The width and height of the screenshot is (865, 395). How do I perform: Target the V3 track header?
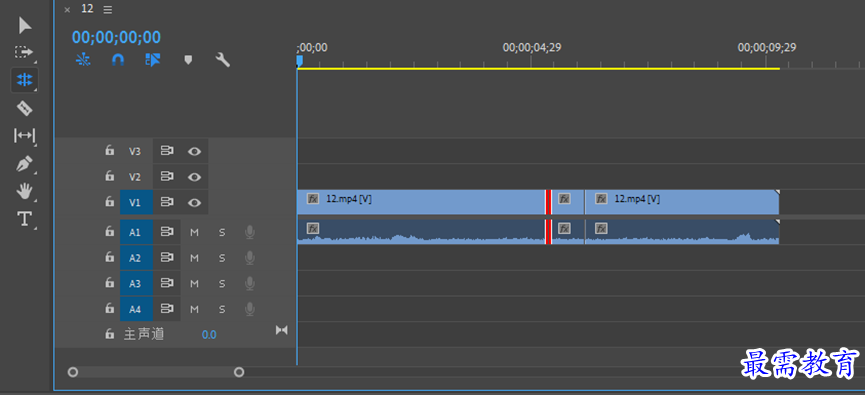click(135, 151)
